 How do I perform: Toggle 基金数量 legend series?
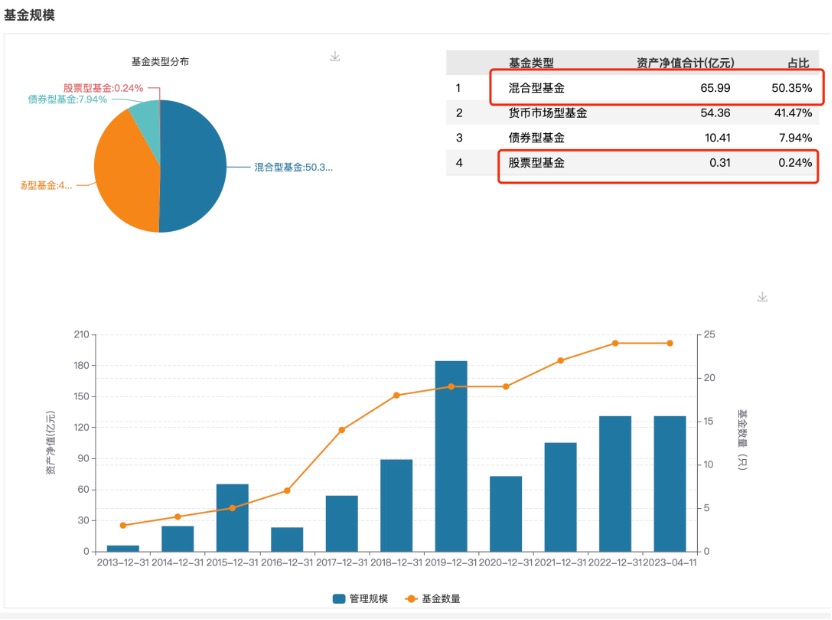pos(433,599)
